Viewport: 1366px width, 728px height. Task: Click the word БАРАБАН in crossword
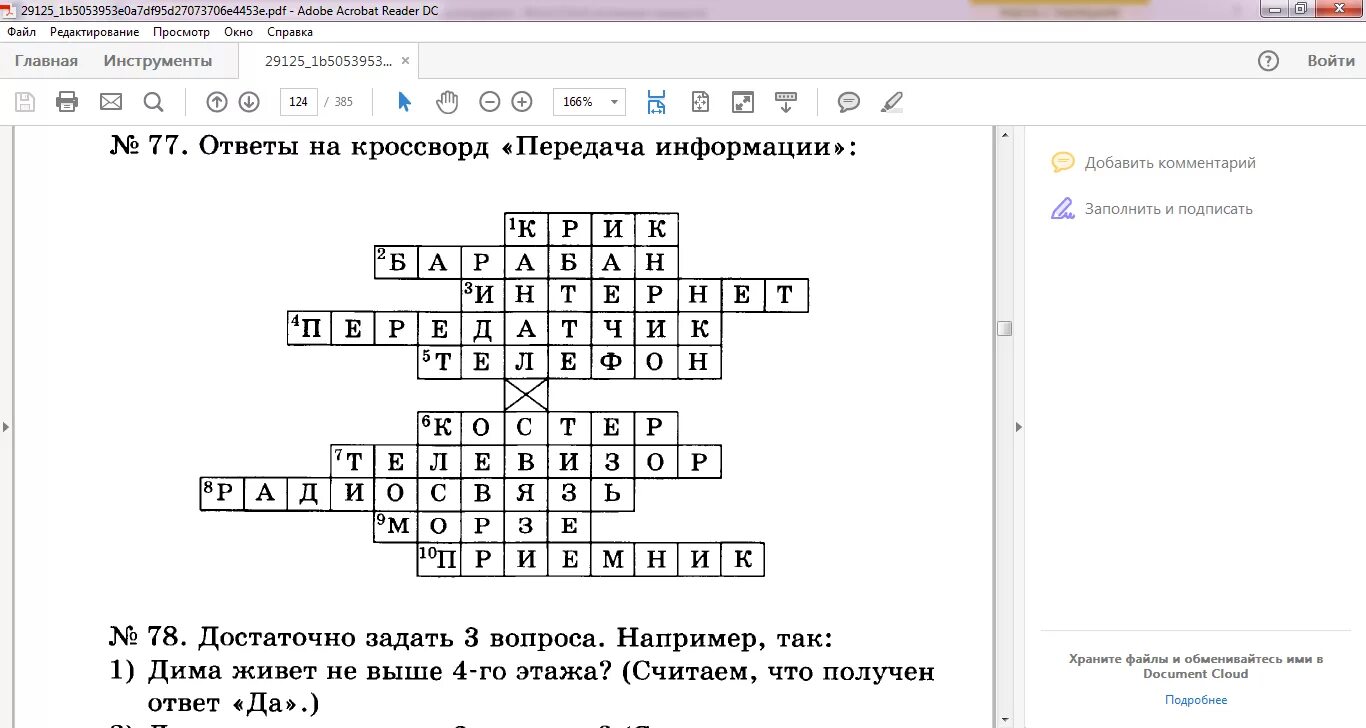(x=526, y=262)
